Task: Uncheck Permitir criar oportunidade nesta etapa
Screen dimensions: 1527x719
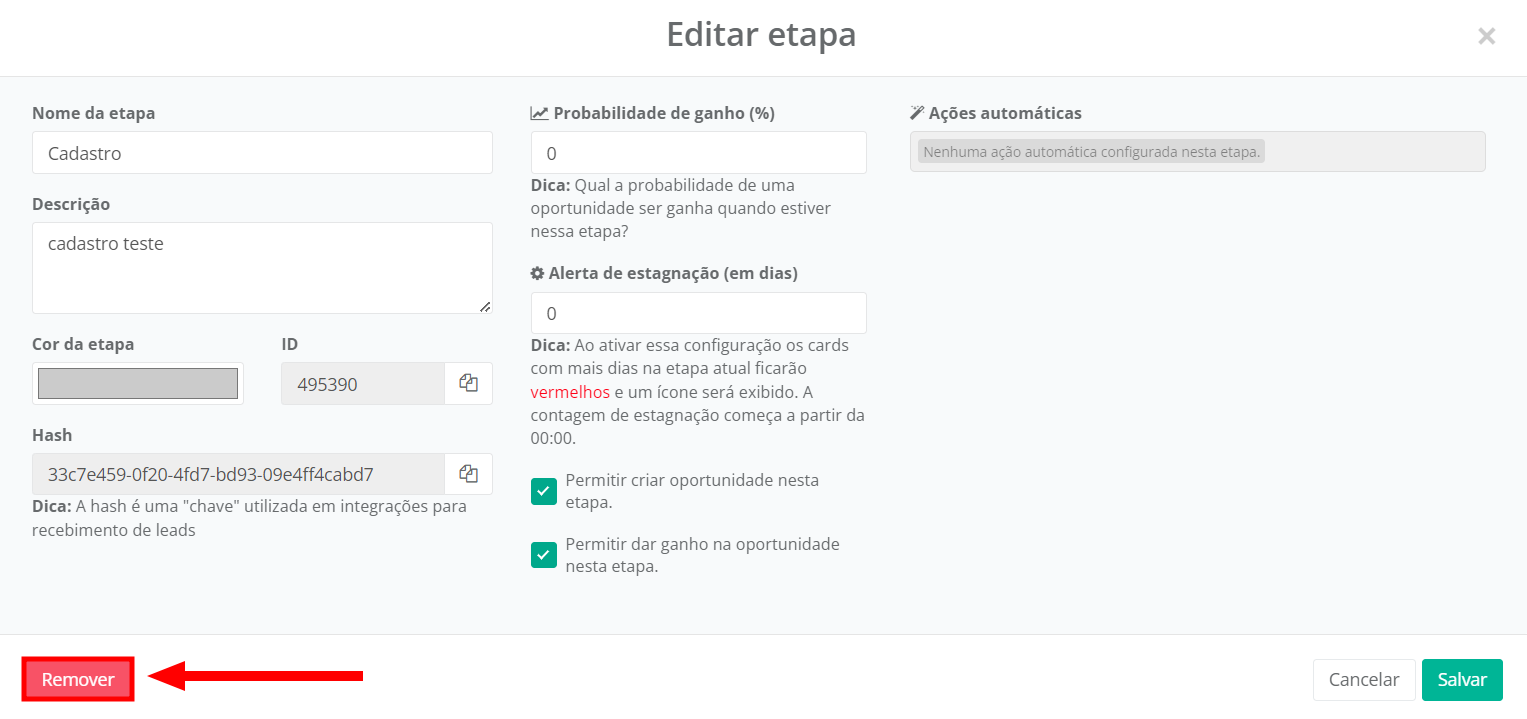Action: click(544, 491)
